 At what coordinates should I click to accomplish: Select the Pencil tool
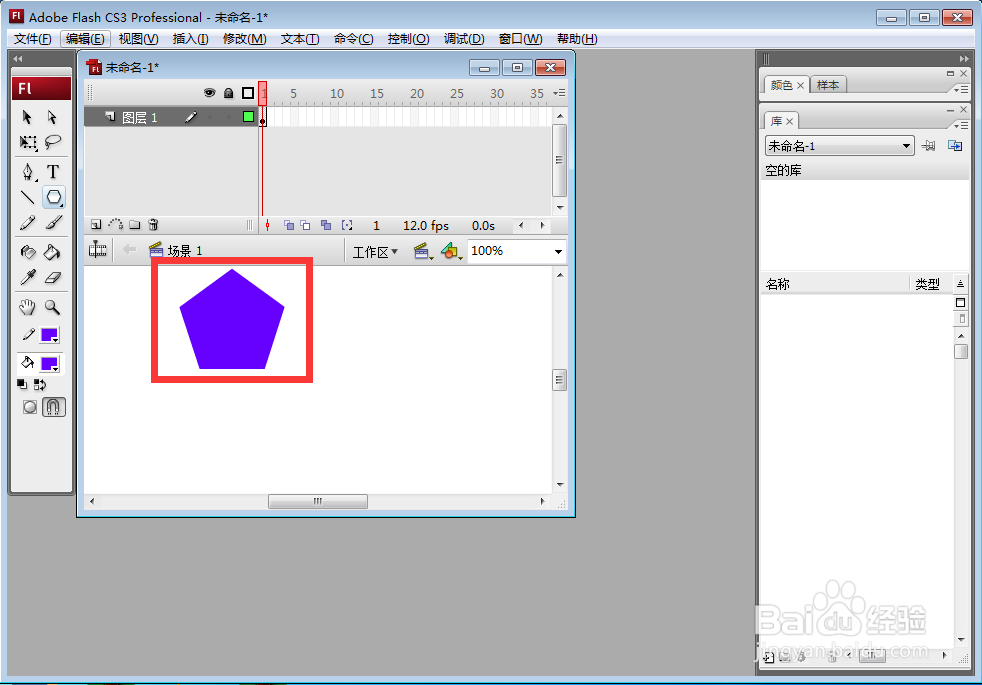28,223
